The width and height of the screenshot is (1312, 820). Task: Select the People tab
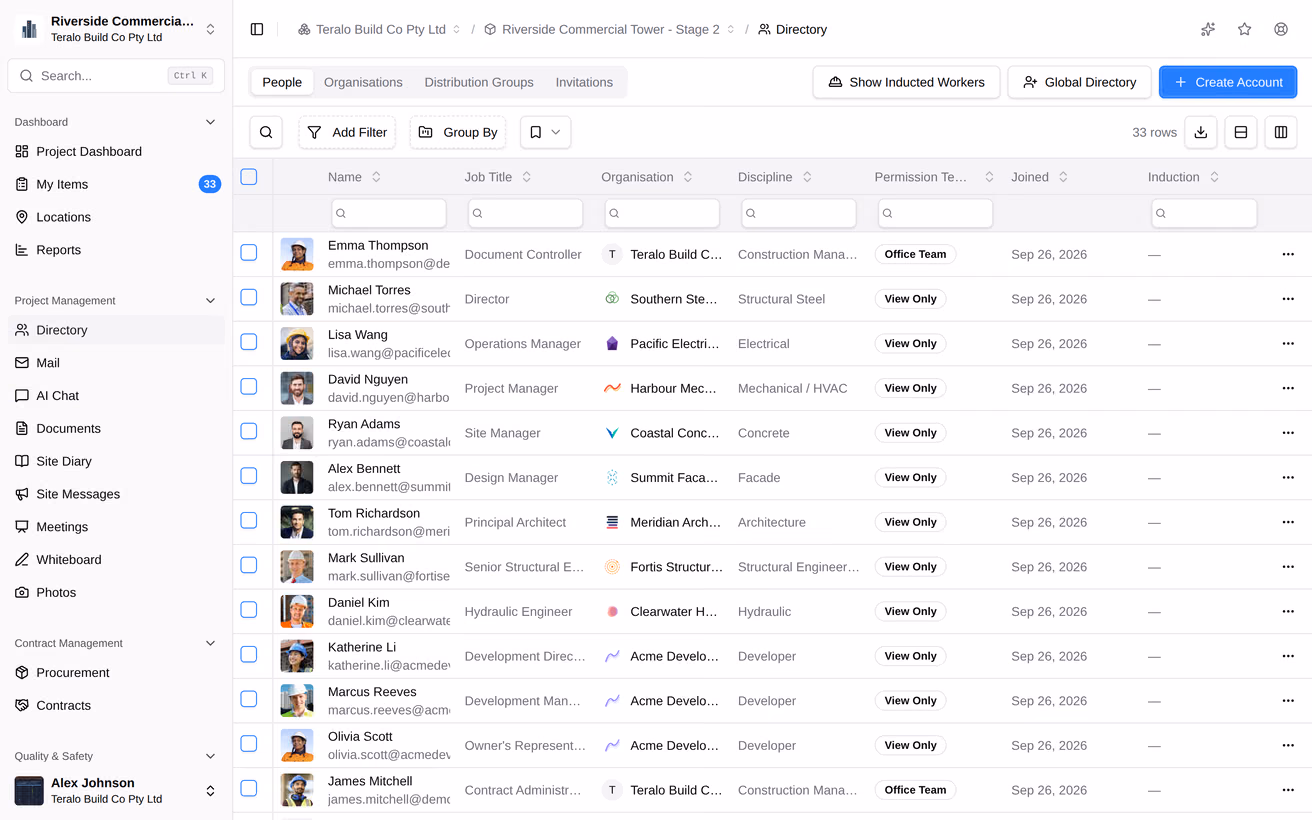click(x=282, y=82)
